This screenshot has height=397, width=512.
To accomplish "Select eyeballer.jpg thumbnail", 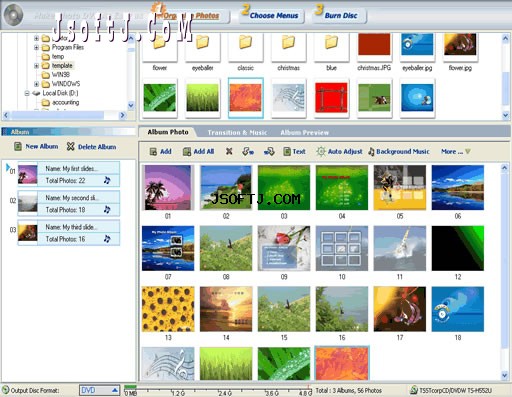I will click(417, 48).
